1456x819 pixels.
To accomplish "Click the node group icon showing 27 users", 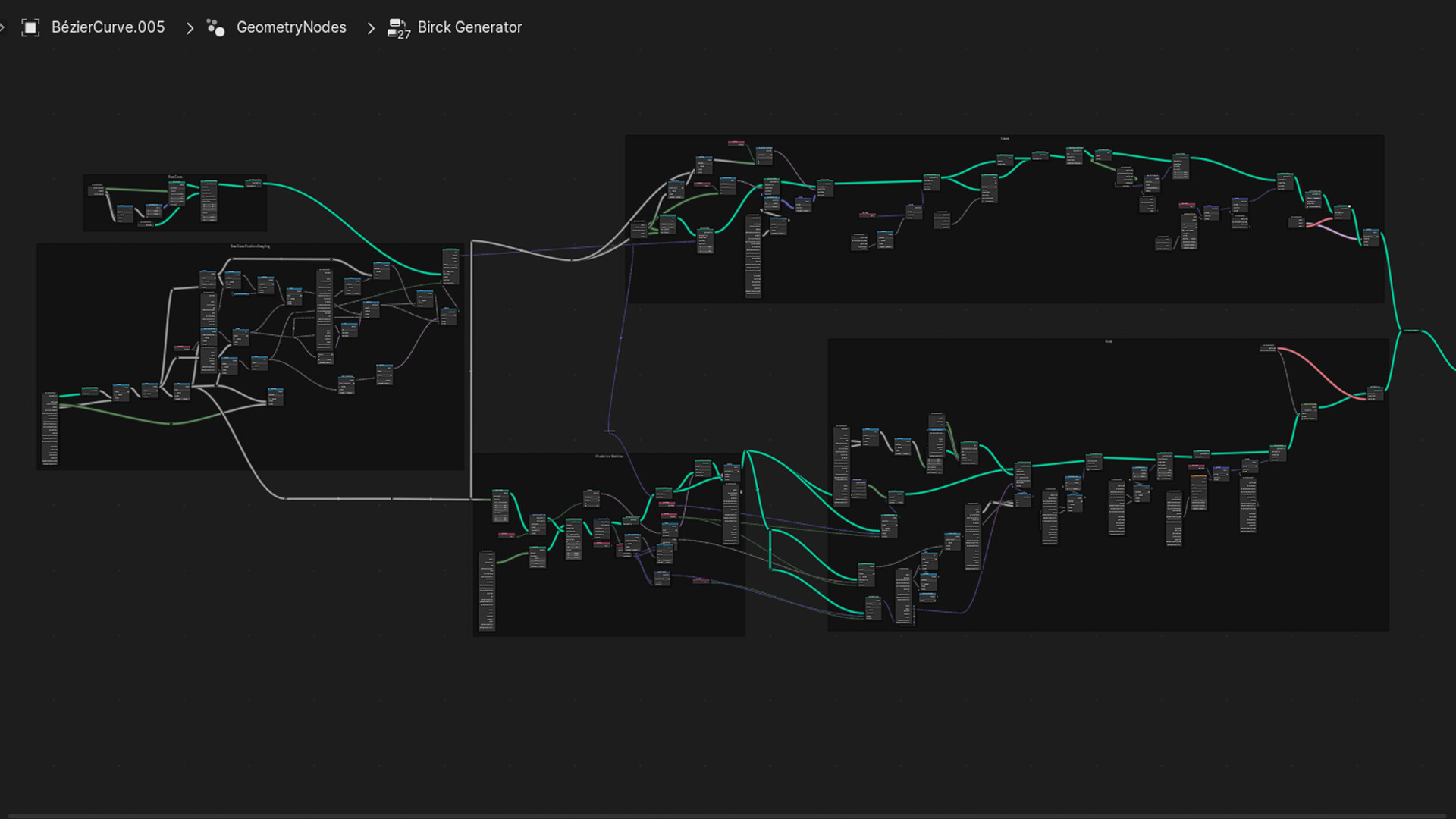I will (397, 29).
